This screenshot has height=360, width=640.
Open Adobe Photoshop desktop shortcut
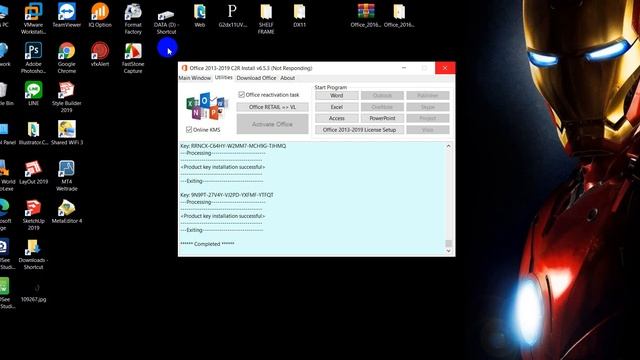(33, 58)
